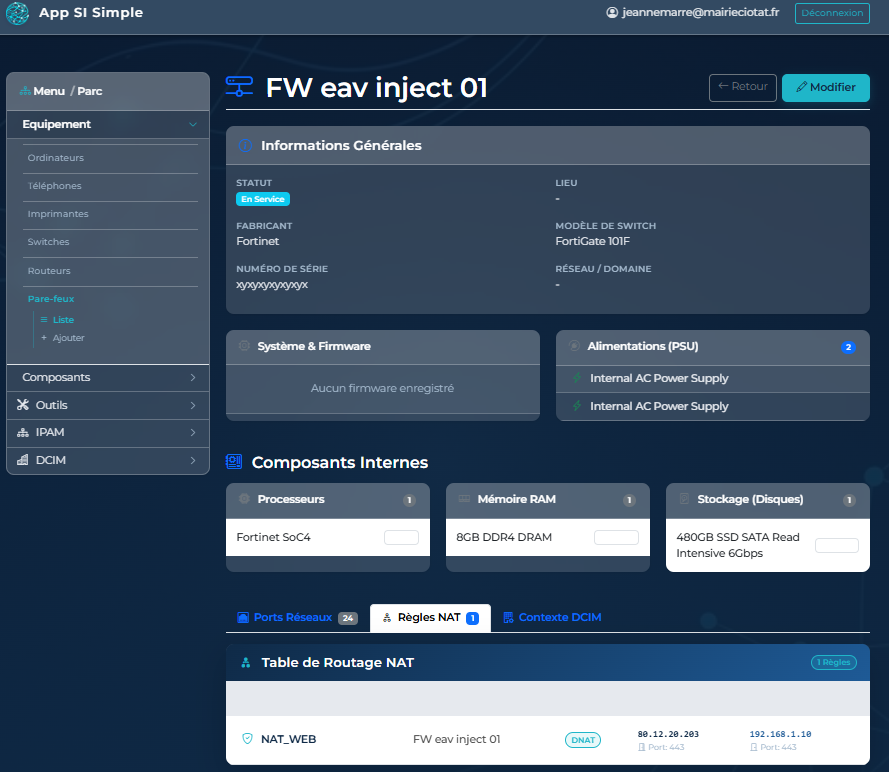Collapse the Equipement section
Screen dimensions: 889x772
click(108, 124)
